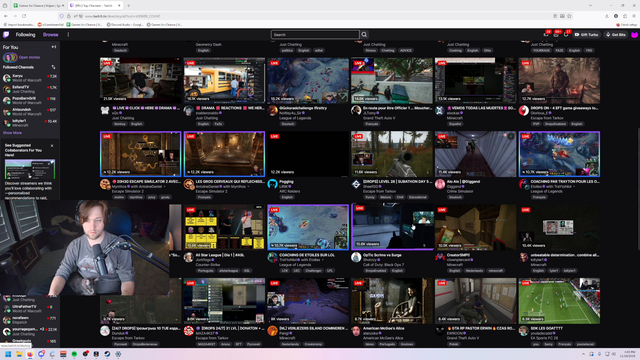640x360 pixels.
Task: Go back in the browser
Action: tap(6, 16)
